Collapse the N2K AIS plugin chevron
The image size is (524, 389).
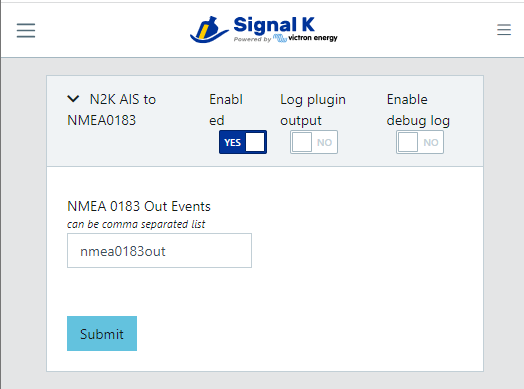coord(73,99)
